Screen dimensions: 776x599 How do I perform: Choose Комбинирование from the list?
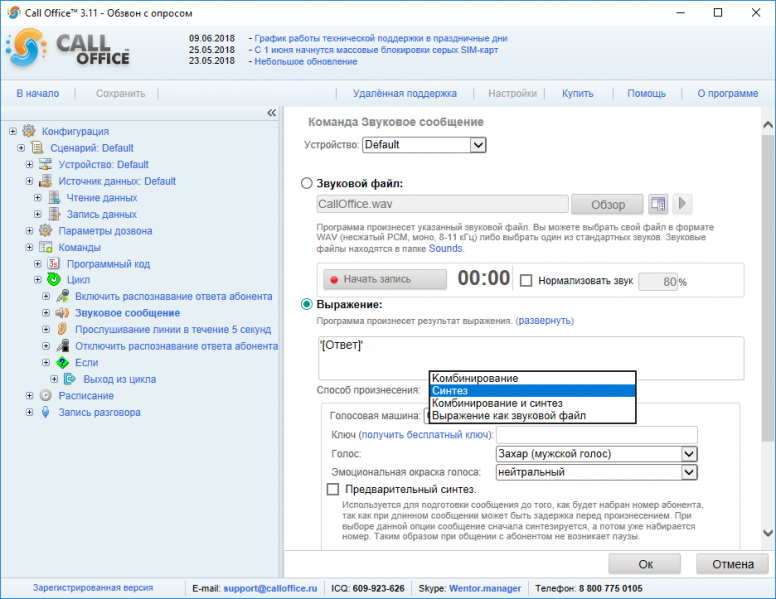(x=533, y=378)
